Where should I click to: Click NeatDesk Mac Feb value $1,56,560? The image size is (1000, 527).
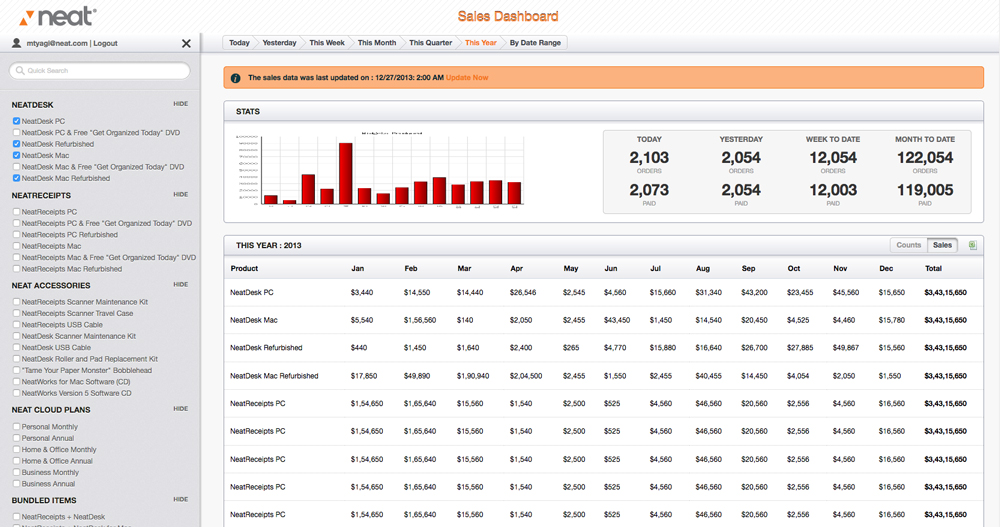[420, 320]
